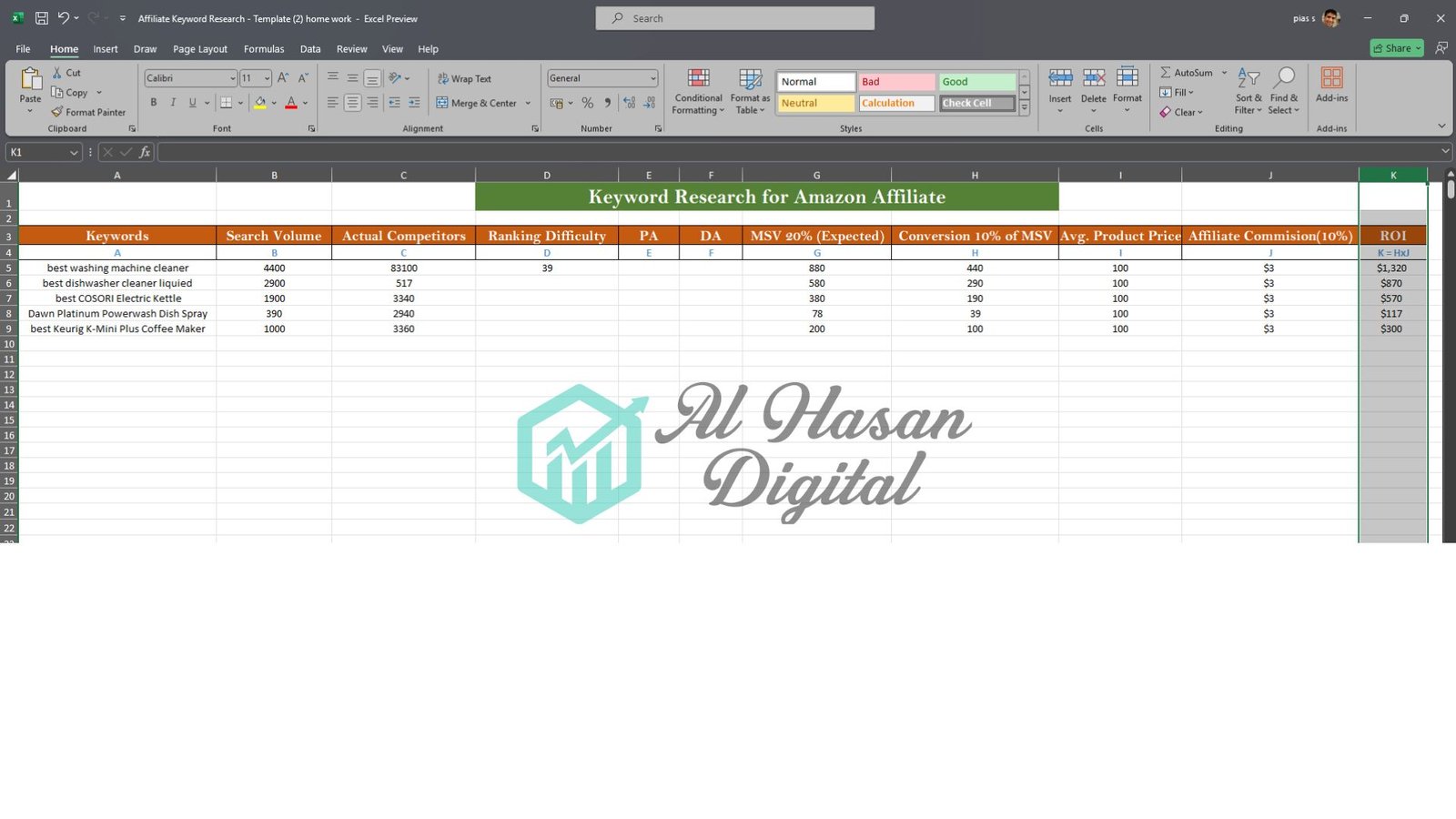Viewport: 1456px width, 819px height.
Task: Toggle Bold formatting
Action: (x=154, y=103)
